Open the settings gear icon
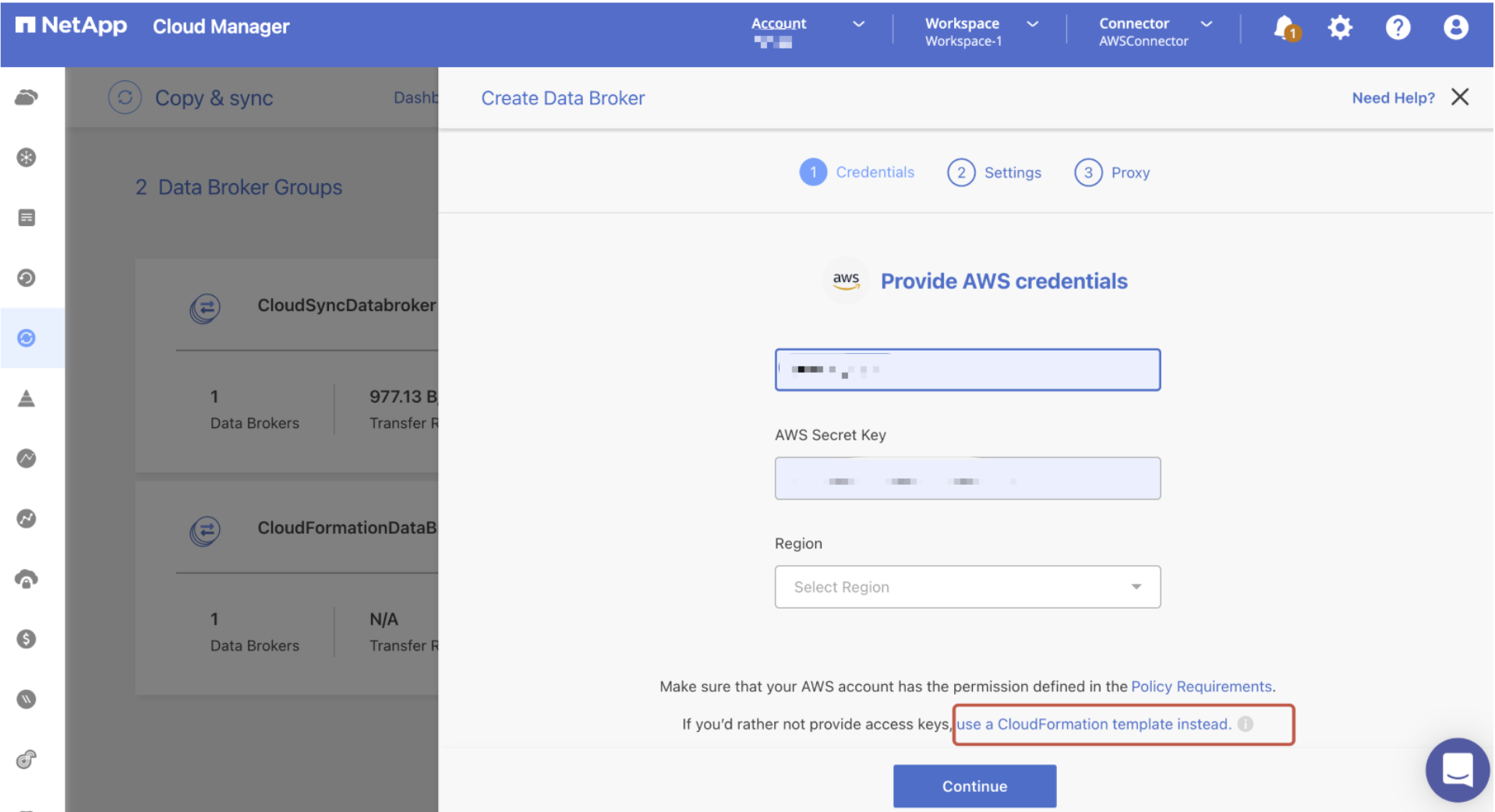1495x812 pixels. (1340, 28)
